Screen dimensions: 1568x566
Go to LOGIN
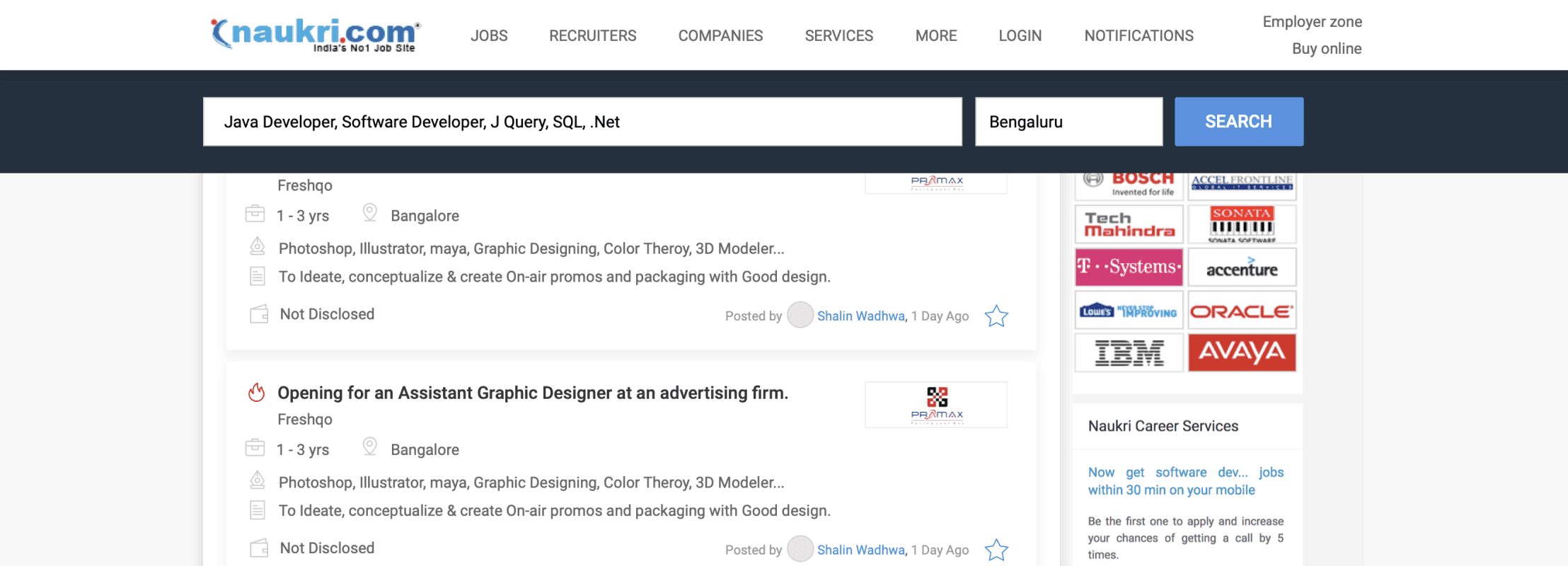pos(1020,35)
